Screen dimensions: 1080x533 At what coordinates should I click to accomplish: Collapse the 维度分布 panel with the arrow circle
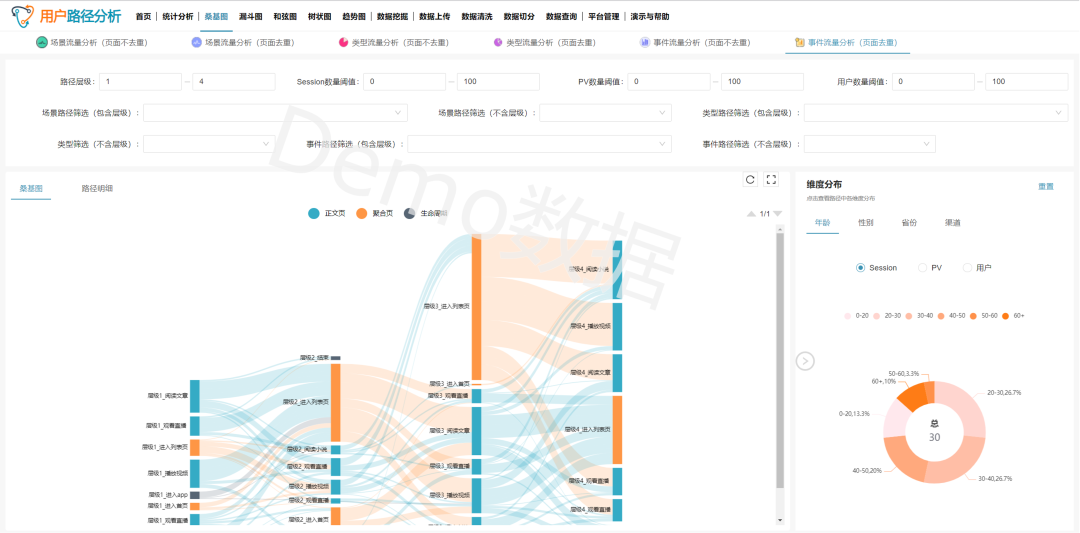click(x=805, y=361)
